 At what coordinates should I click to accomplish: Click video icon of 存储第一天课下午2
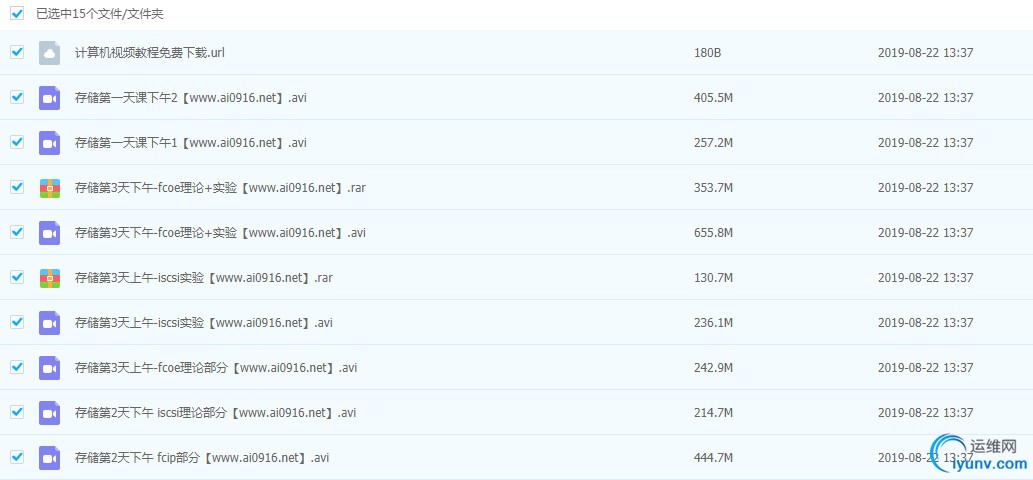point(49,97)
